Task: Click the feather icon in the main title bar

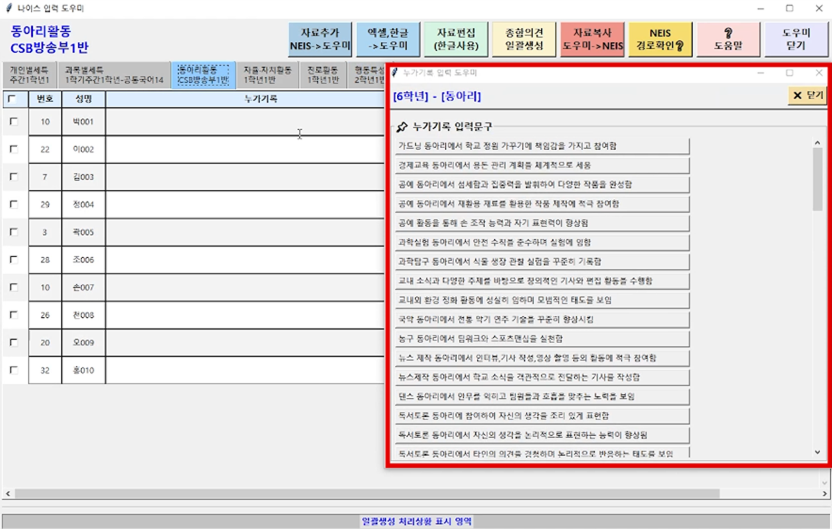Action: [x=9, y=8]
